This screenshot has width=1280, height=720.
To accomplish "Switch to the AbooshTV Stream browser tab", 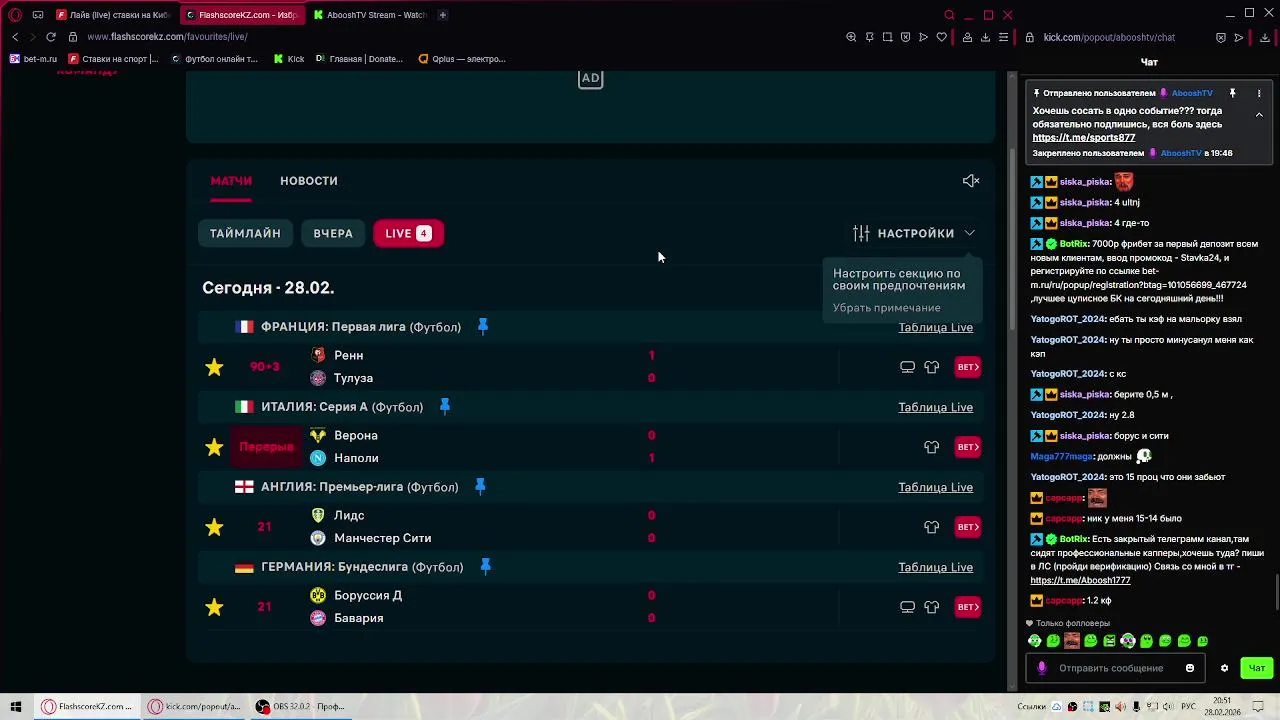I will click(x=369, y=15).
